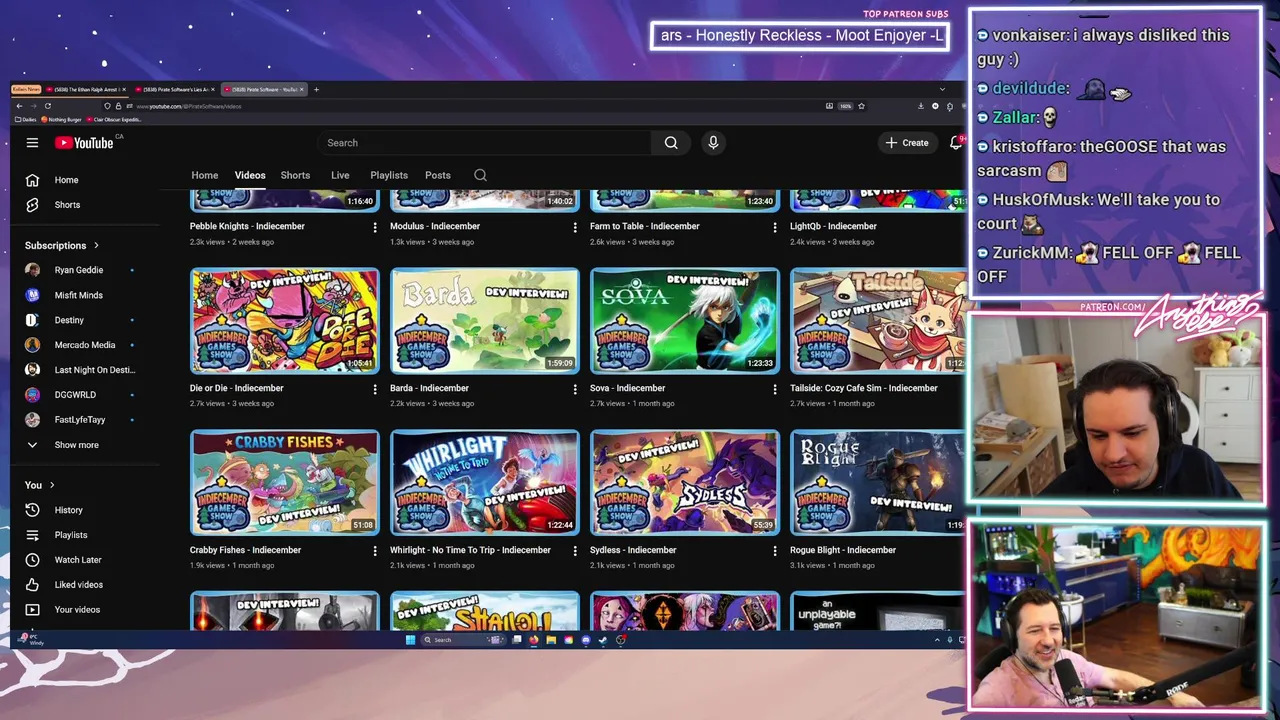Click the Windows Start button

coord(410,640)
